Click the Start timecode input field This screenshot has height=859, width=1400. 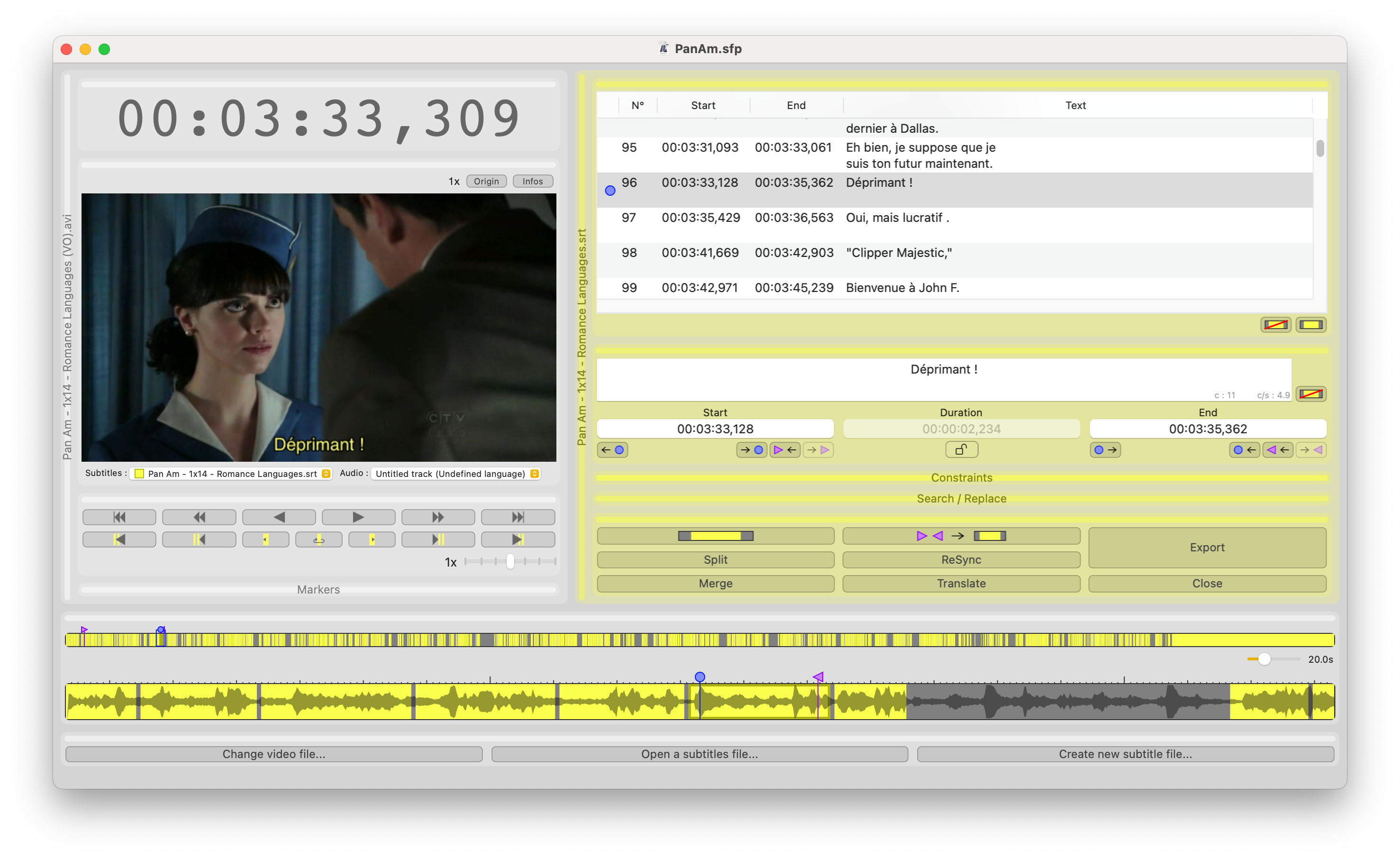coord(715,429)
